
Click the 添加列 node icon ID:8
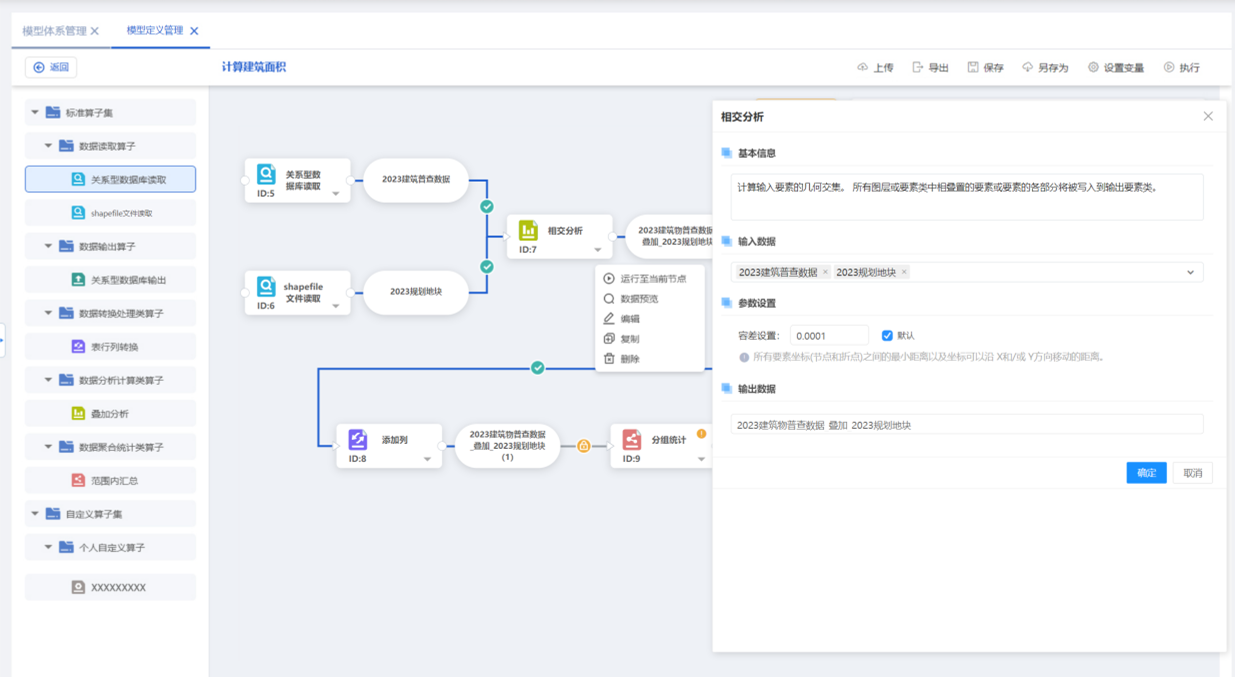click(x=358, y=440)
